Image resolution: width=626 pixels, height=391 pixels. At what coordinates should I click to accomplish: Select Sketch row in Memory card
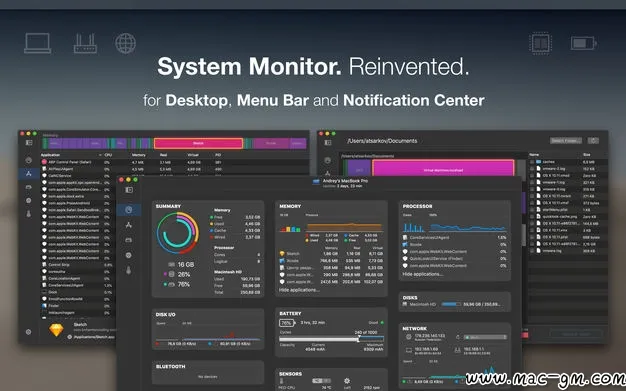[x=331, y=254]
